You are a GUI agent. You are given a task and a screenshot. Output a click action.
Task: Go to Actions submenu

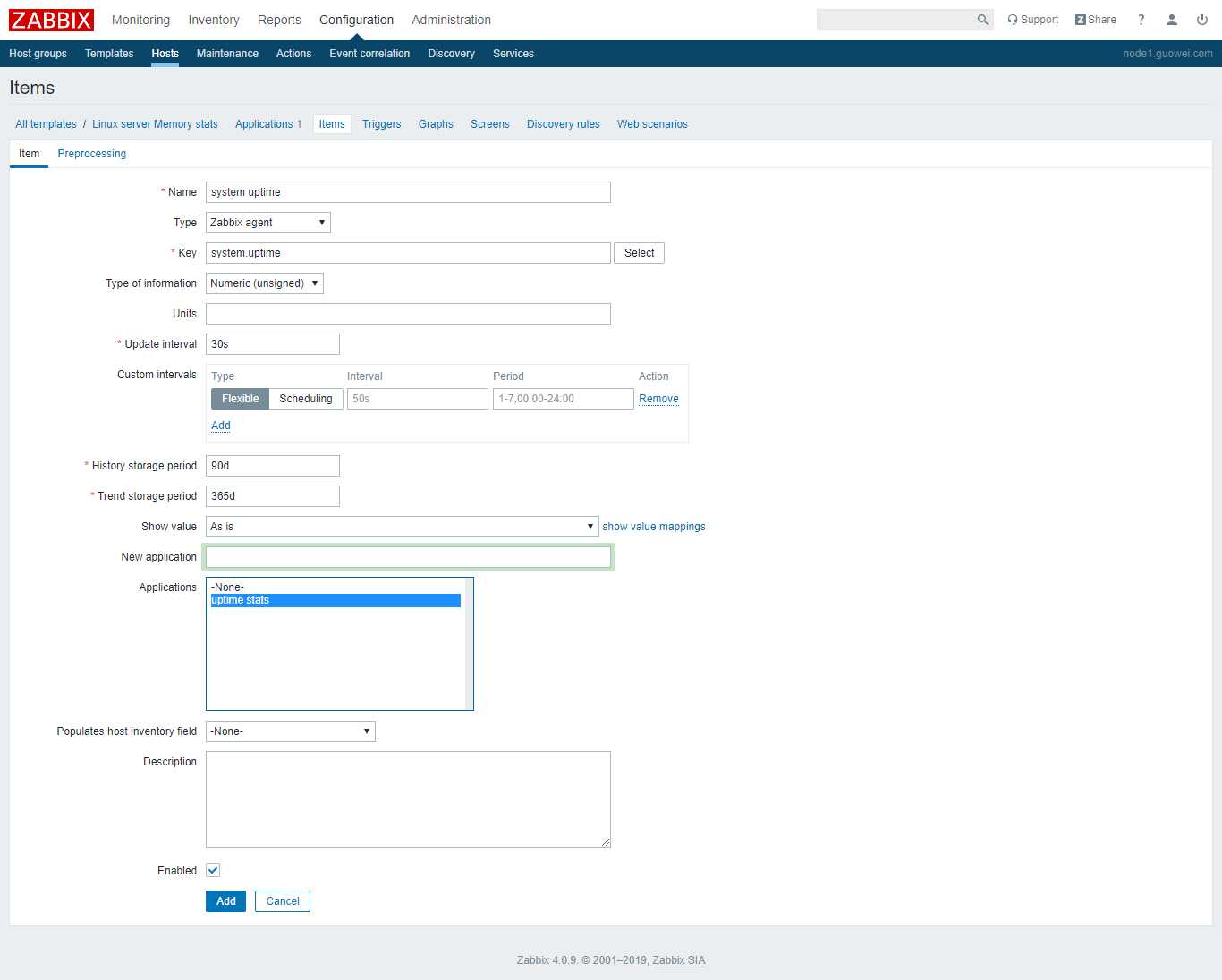(293, 54)
